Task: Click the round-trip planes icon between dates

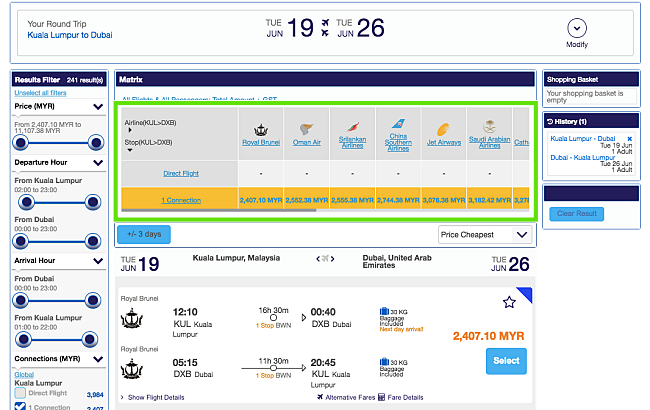Action: pyautogui.click(x=325, y=27)
